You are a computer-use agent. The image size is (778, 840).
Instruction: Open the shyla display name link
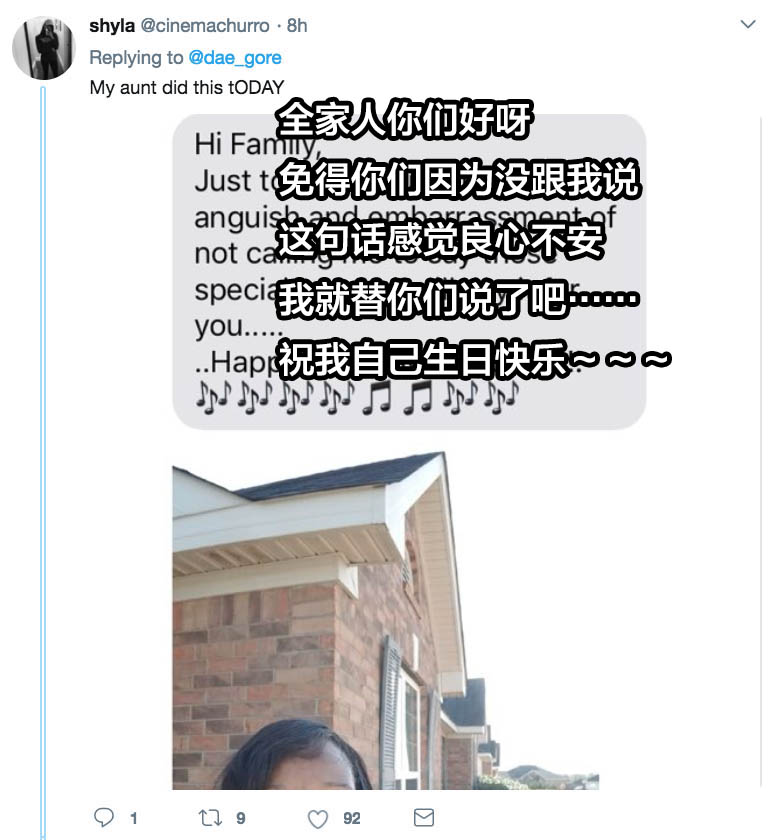pyautogui.click(x=112, y=26)
